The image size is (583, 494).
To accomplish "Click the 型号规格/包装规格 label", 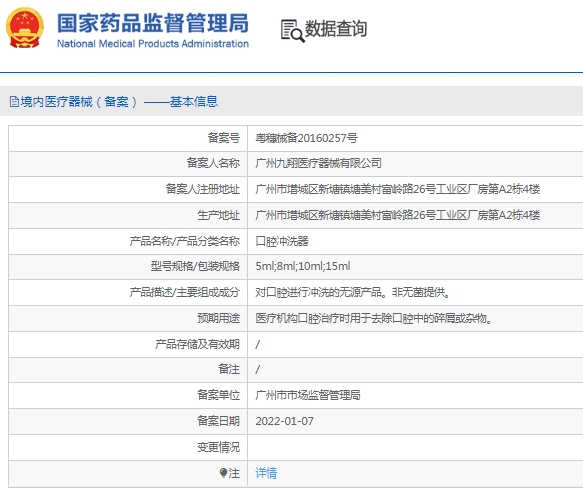I will click(195, 266).
